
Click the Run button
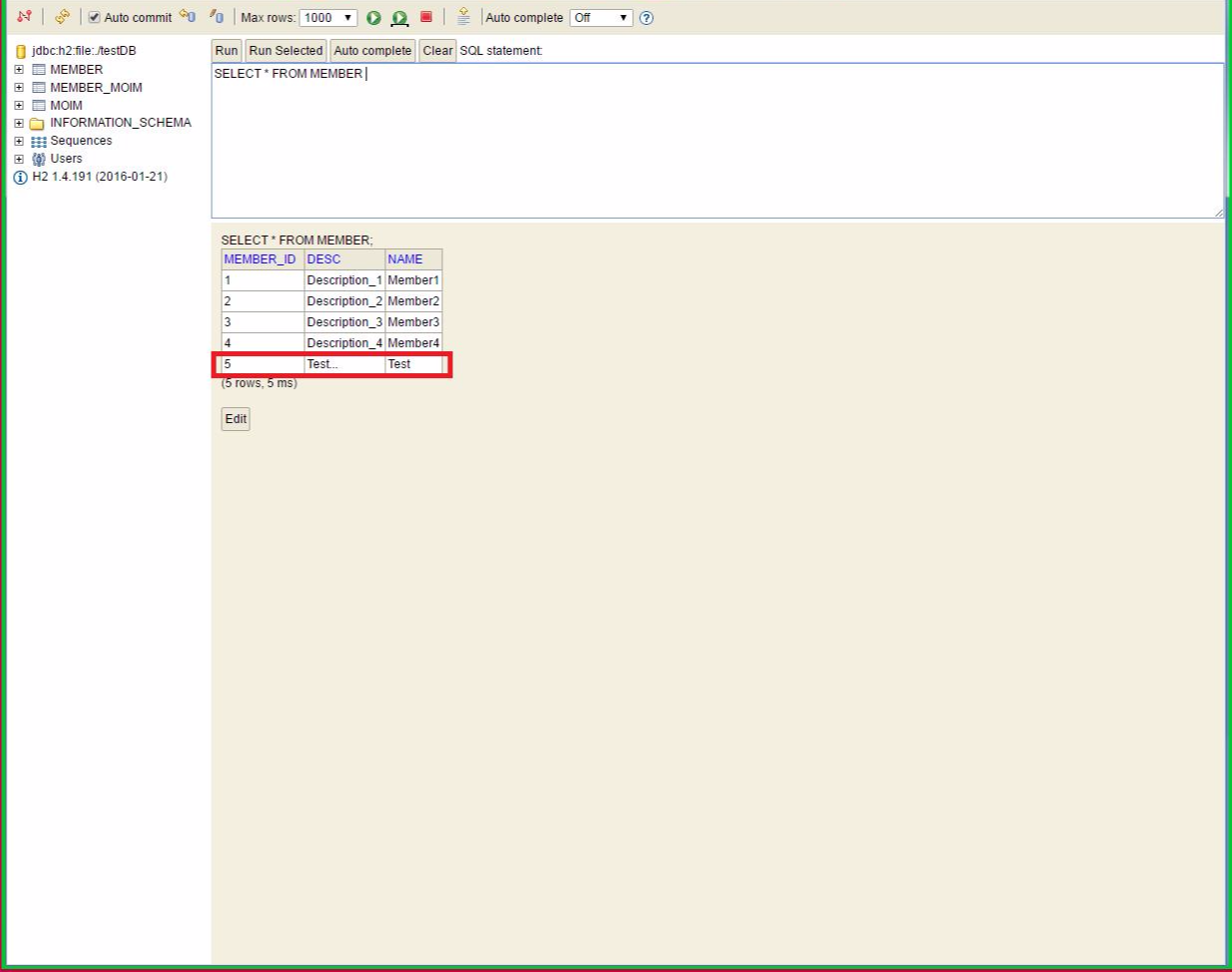click(227, 51)
